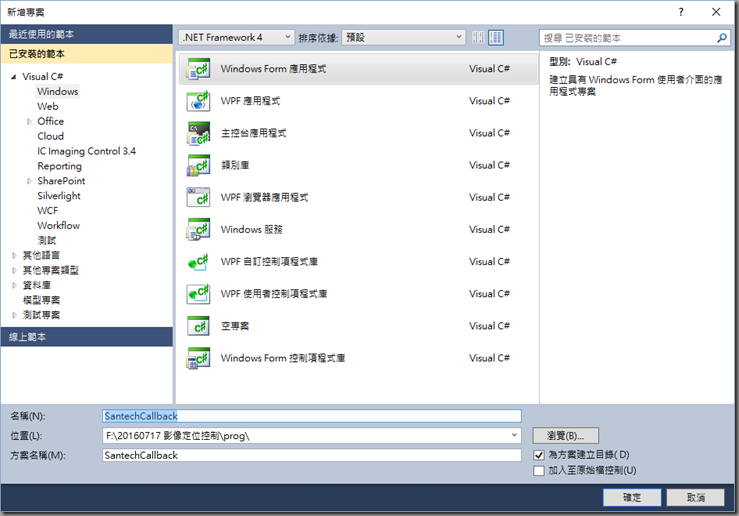Toggle 為方案建立目錄 checkbox
This screenshot has height=516, width=739.
(x=539, y=455)
